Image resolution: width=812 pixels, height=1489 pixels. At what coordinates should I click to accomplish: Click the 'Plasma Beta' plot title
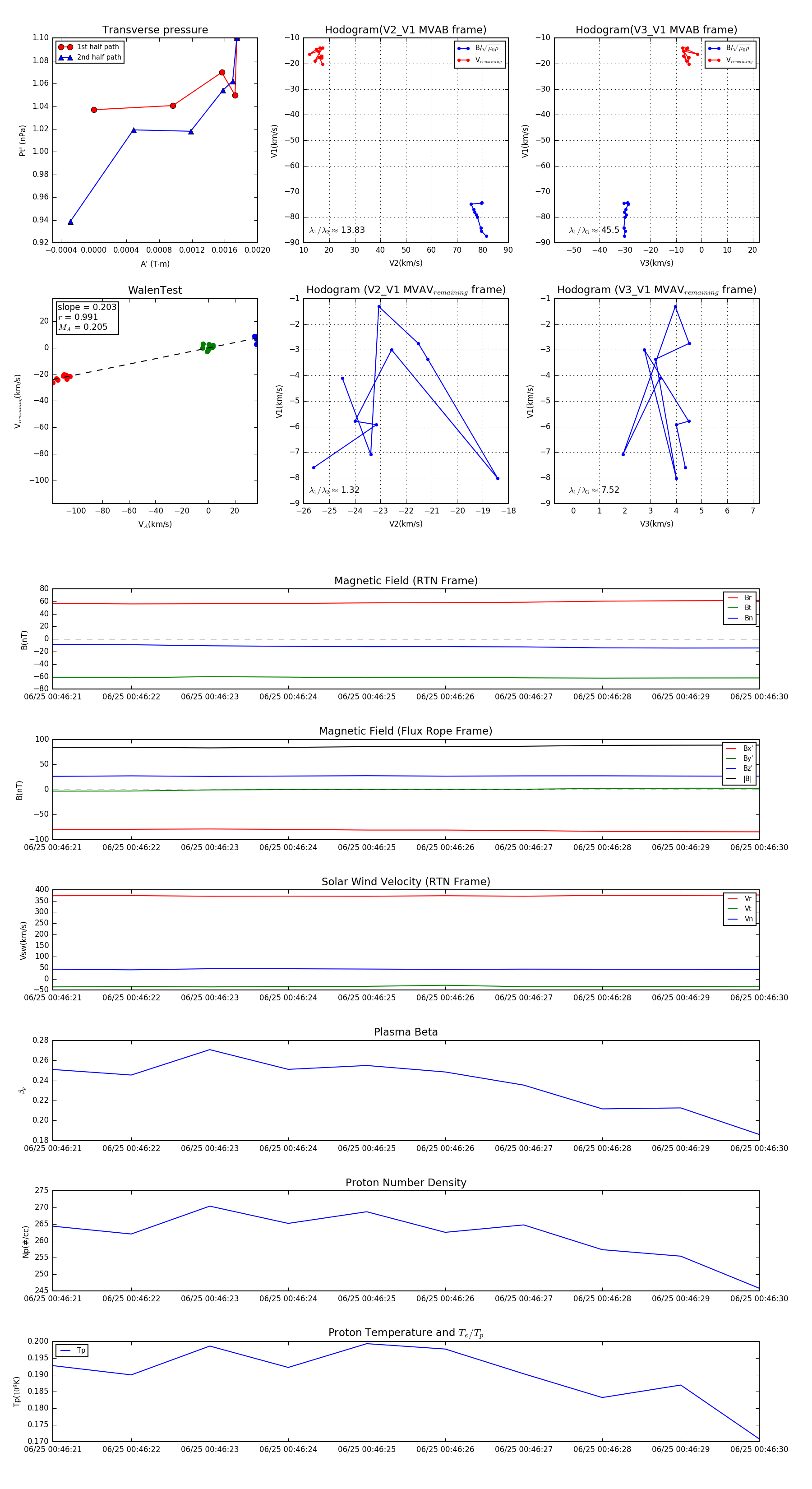click(406, 1032)
